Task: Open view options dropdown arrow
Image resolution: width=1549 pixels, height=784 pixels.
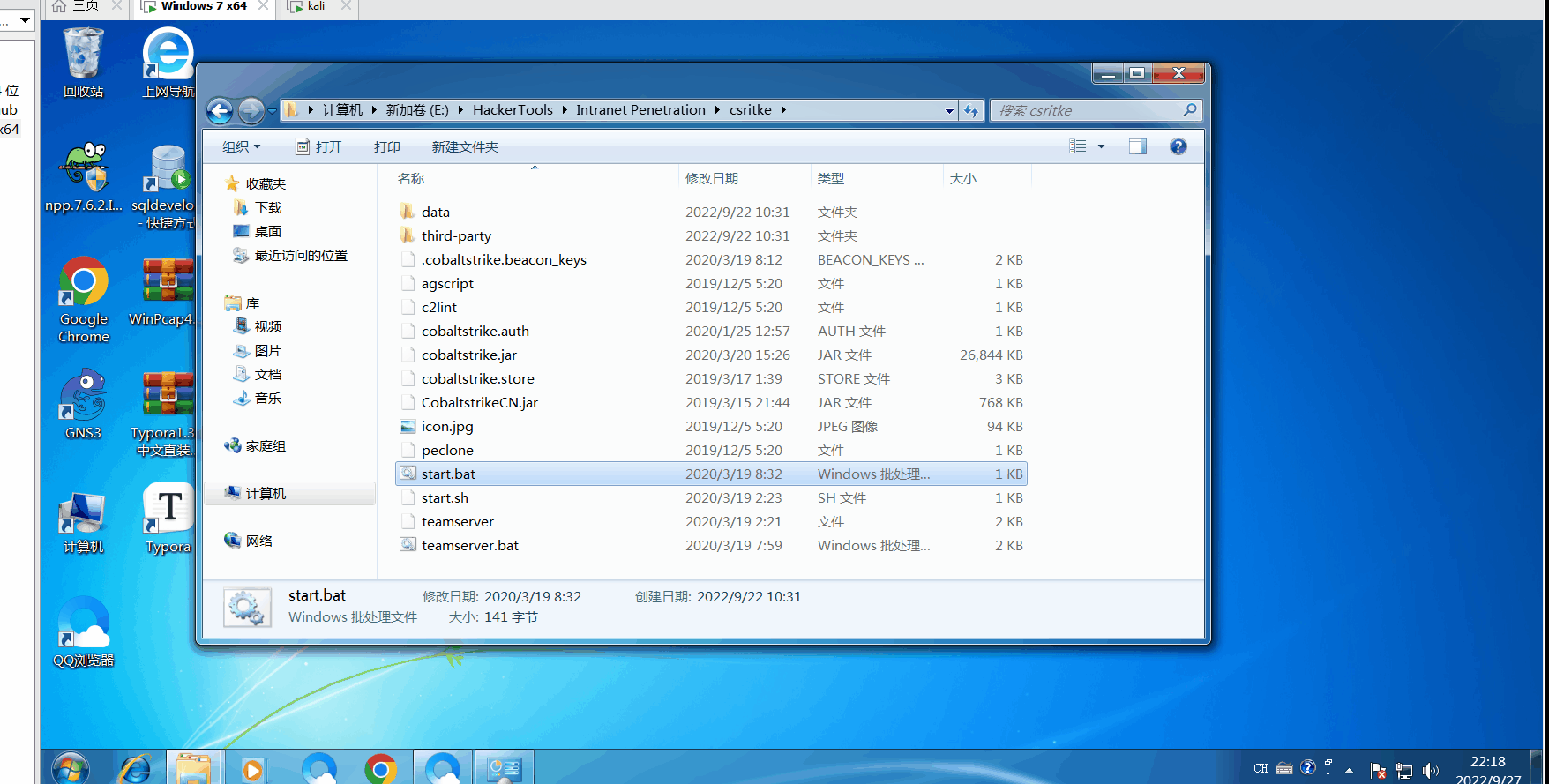Action: point(1101,146)
